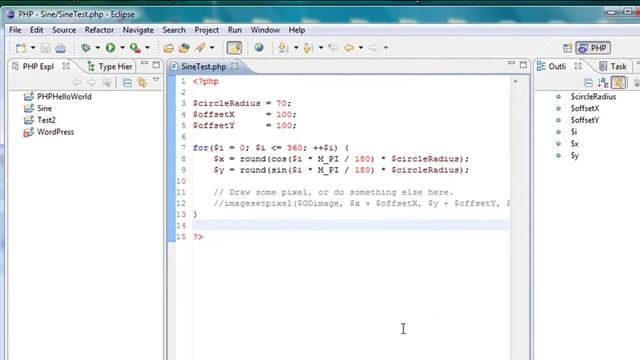Open the Project menu
This screenshot has height=360, width=640.
click(207, 30)
